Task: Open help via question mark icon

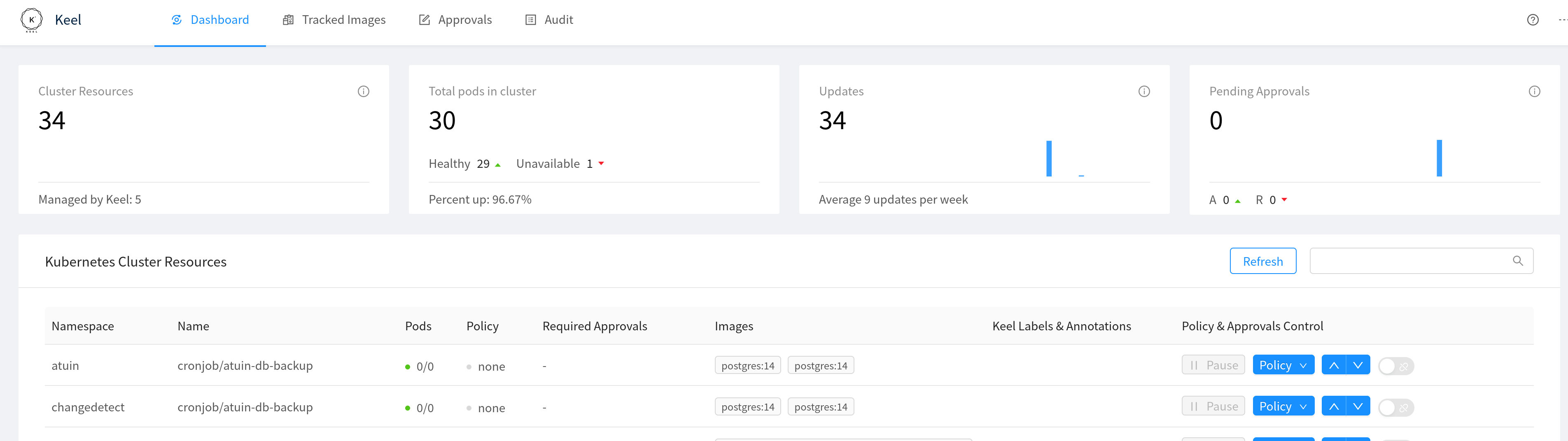Action: point(1533,20)
